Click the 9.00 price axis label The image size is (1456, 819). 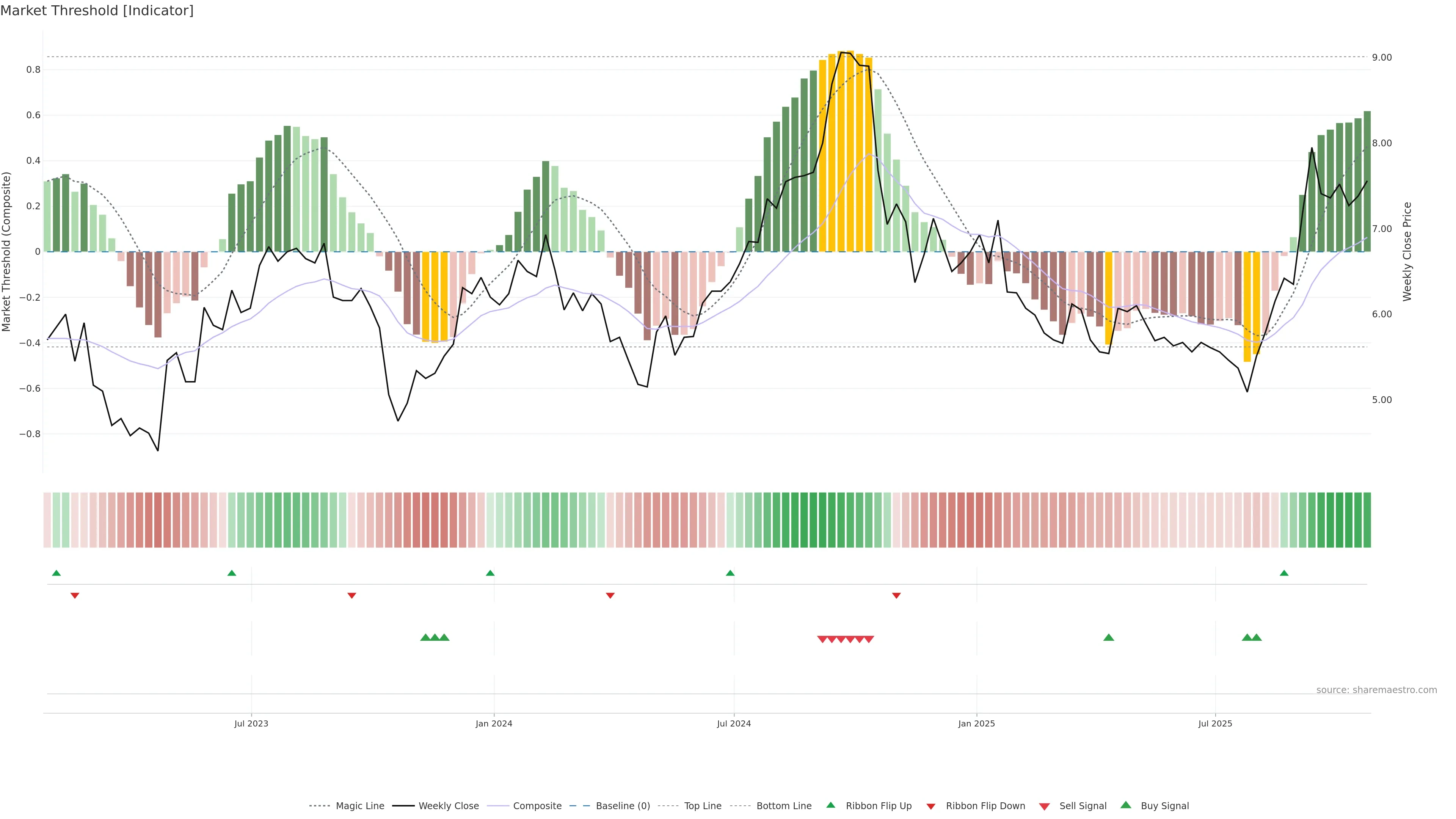1381,58
